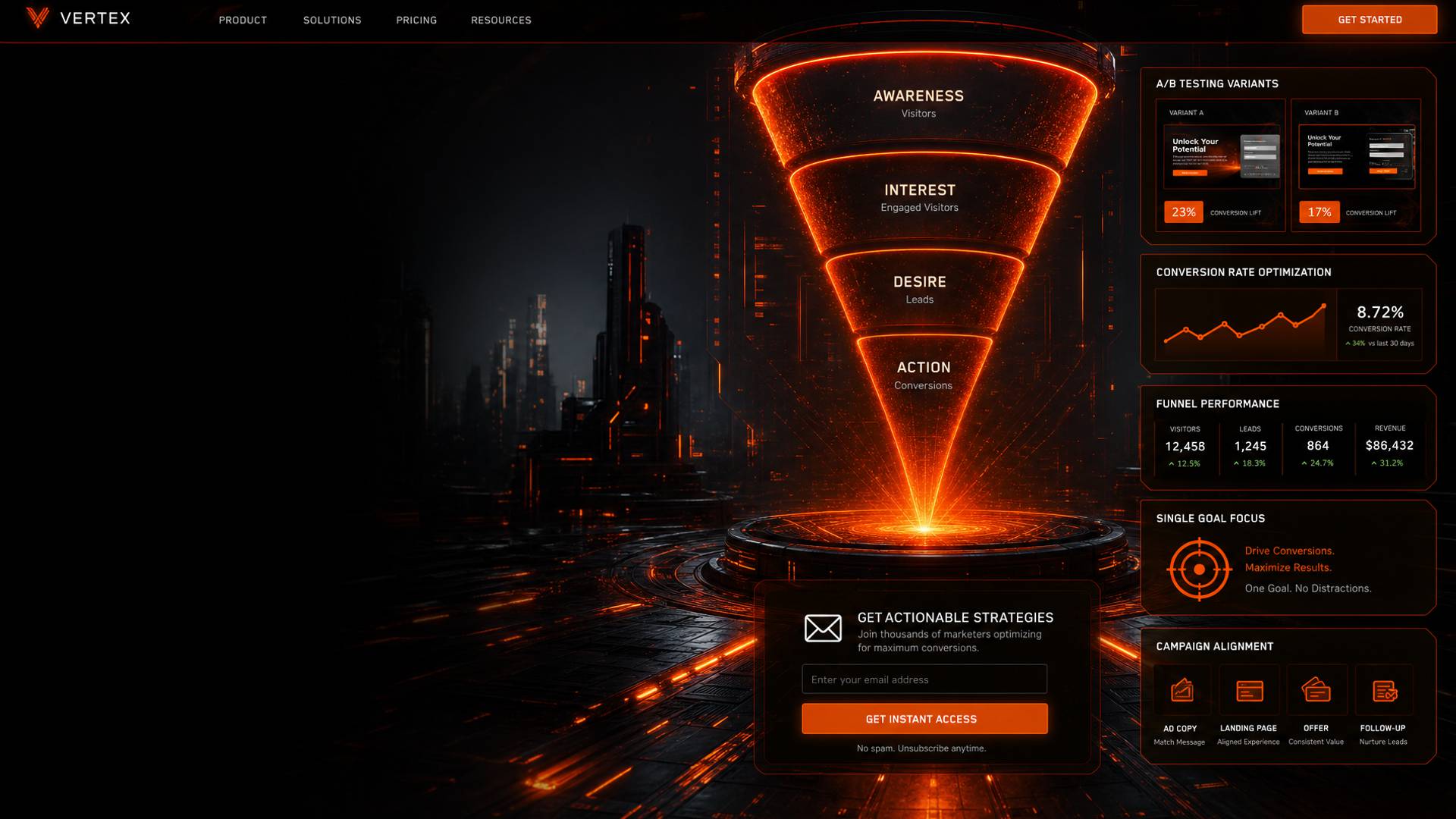This screenshot has height=819, width=1456.
Task: Click the Conversions 864 value
Action: click(x=1318, y=446)
